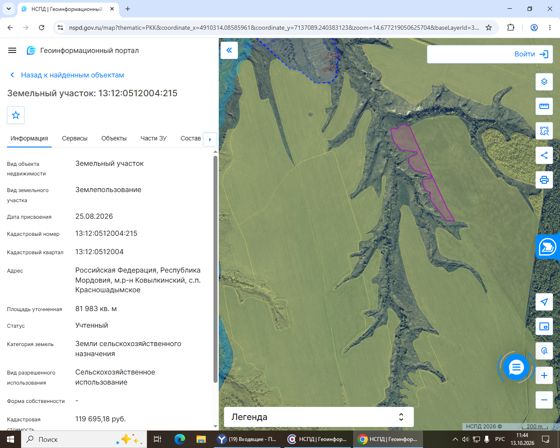The image size is (560, 448).
Task: Open the Chrome three-dot menu
Action: point(550,28)
